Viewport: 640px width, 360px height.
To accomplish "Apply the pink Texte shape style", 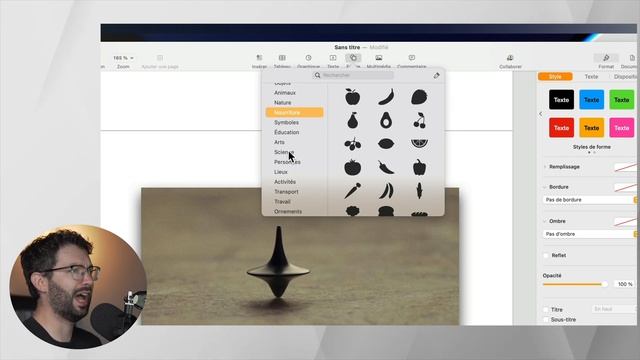I will 622,128.
